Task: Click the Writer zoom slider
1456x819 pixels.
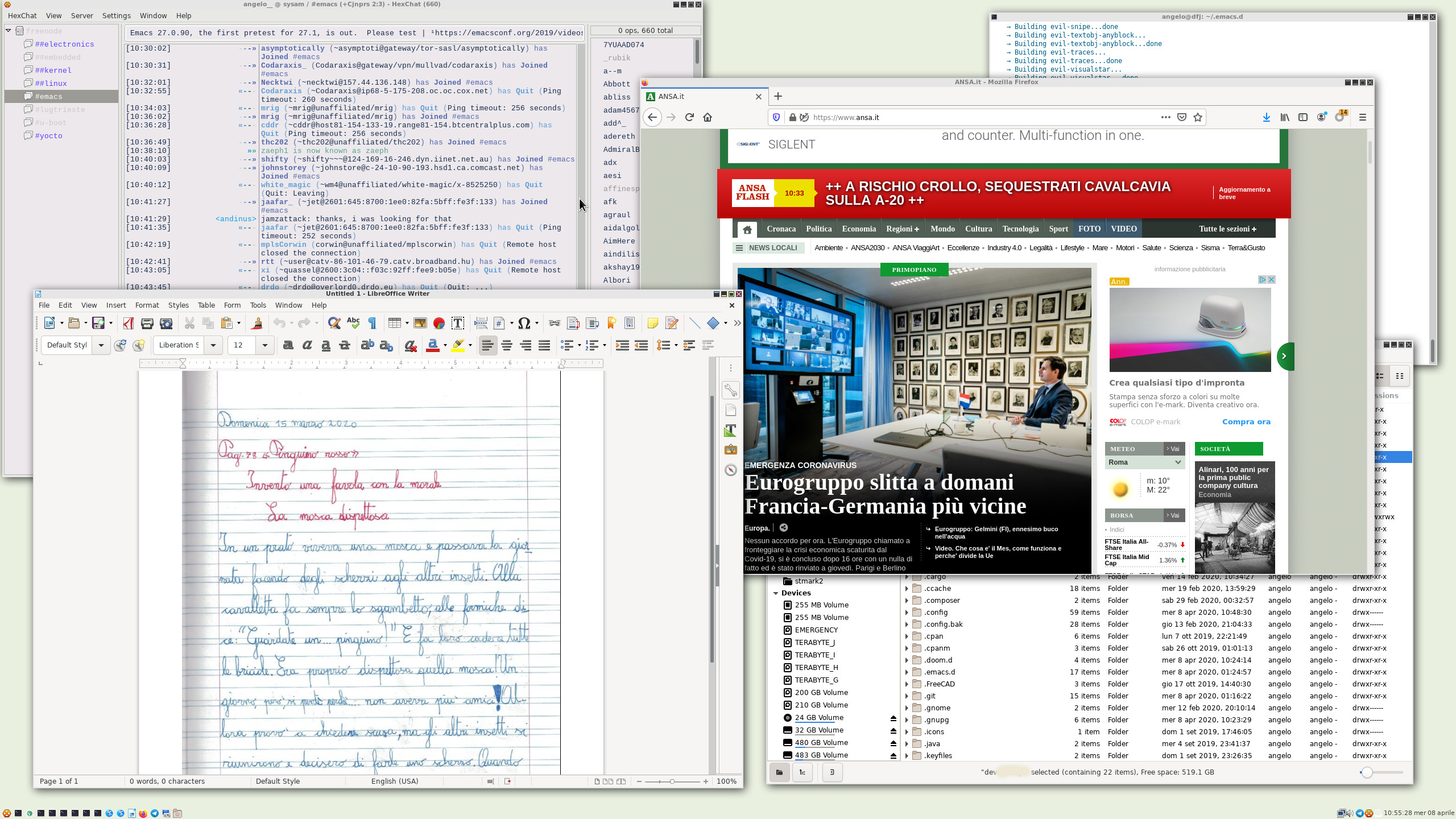Action: (x=672, y=781)
